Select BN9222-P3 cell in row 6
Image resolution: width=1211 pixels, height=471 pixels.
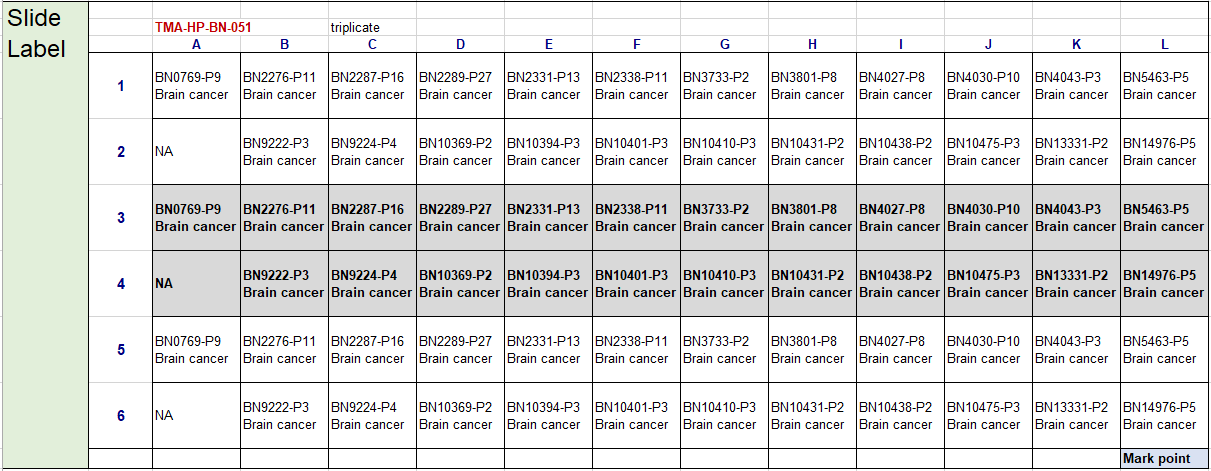(x=284, y=415)
